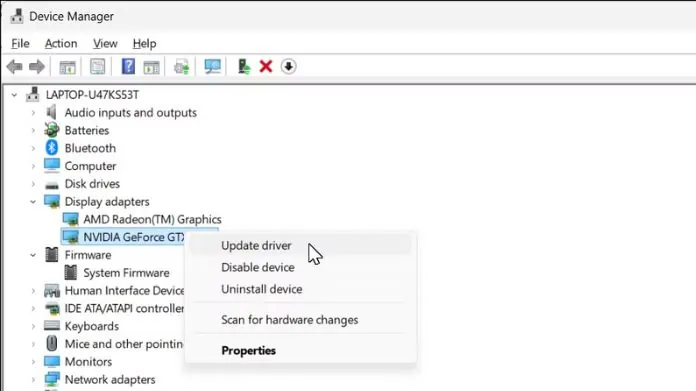
Task: Click the blue Help question-mark icon
Action: point(128,67)
